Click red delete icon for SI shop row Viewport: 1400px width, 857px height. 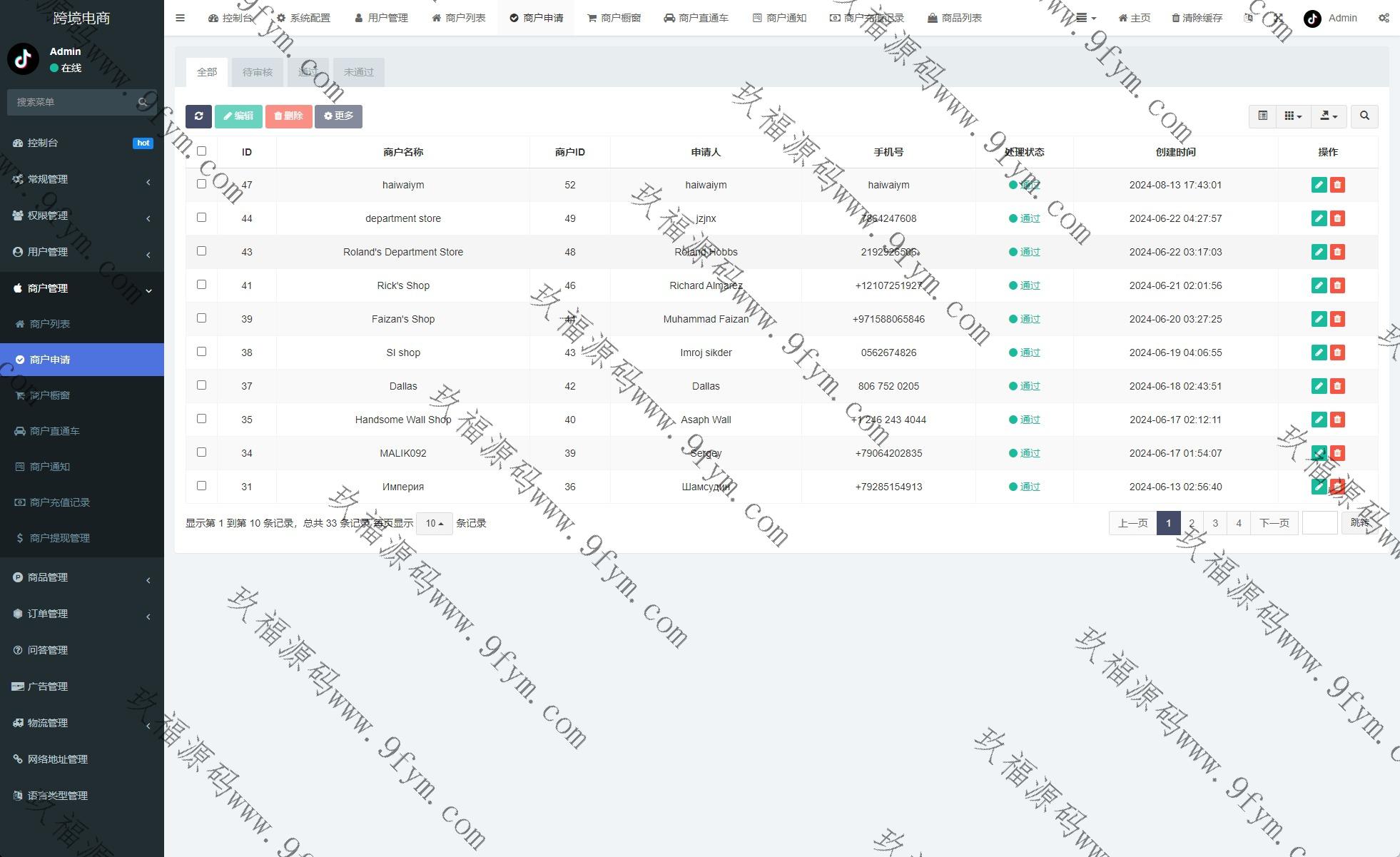coord(1337,353)
